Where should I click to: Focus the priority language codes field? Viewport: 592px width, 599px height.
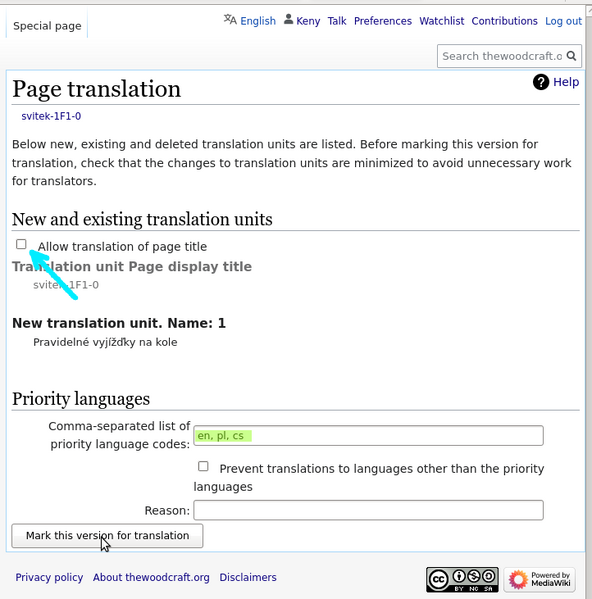[368, 435]
